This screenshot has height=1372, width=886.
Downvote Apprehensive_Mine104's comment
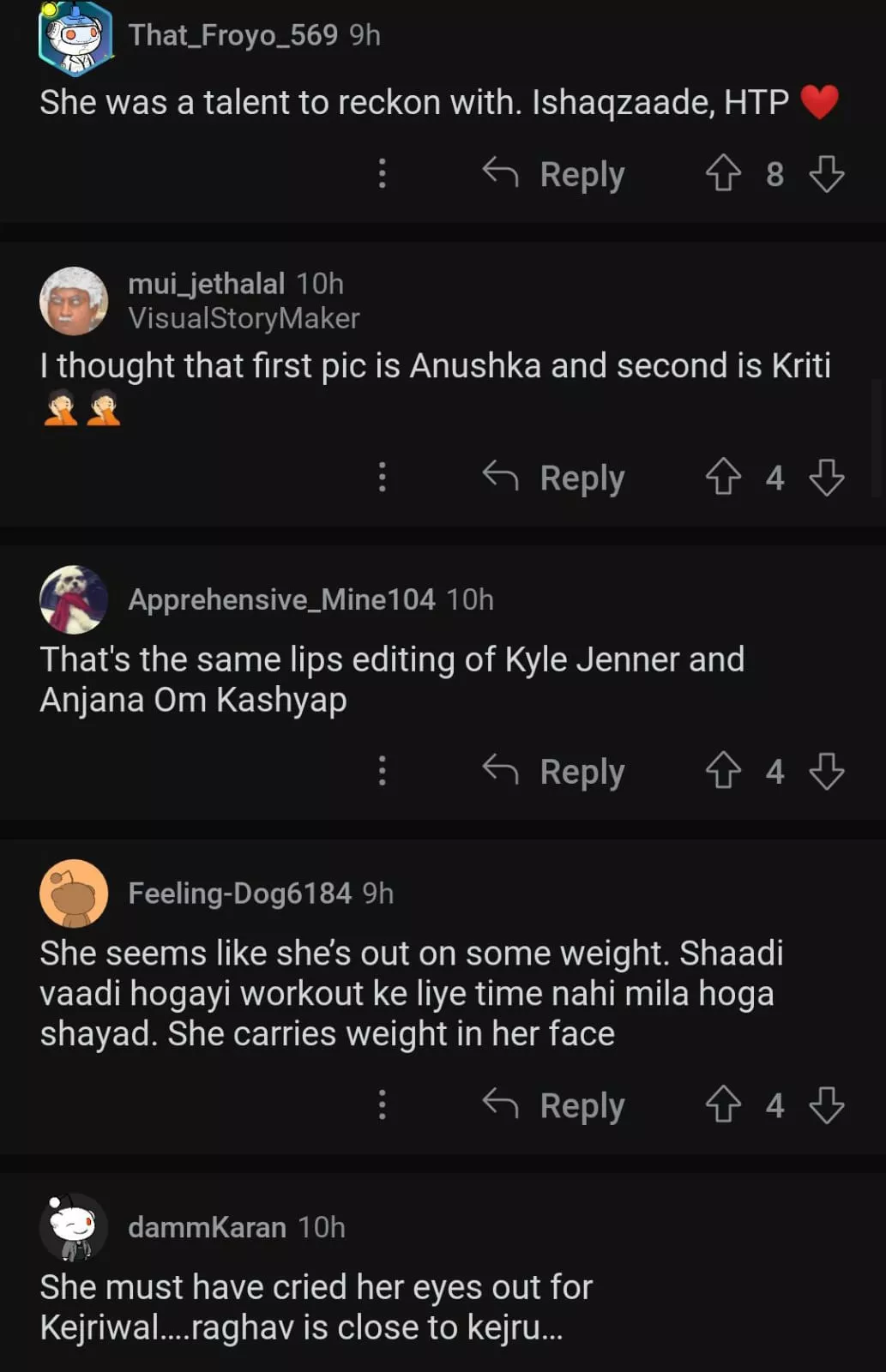coord(827,771)
